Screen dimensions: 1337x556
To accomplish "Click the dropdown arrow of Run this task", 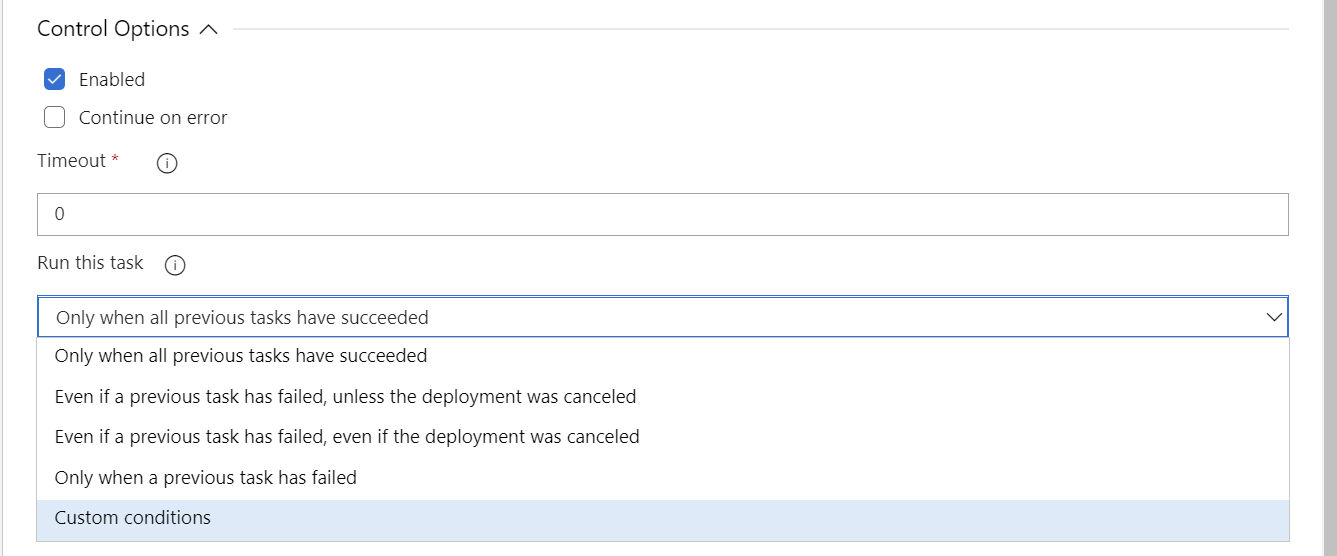I will click(x=1274, y=317).
